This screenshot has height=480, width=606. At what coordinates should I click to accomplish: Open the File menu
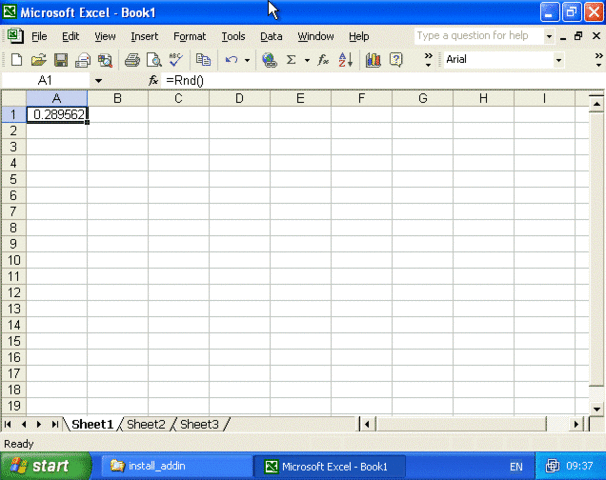pyautogui.click(x=39, y=36)
